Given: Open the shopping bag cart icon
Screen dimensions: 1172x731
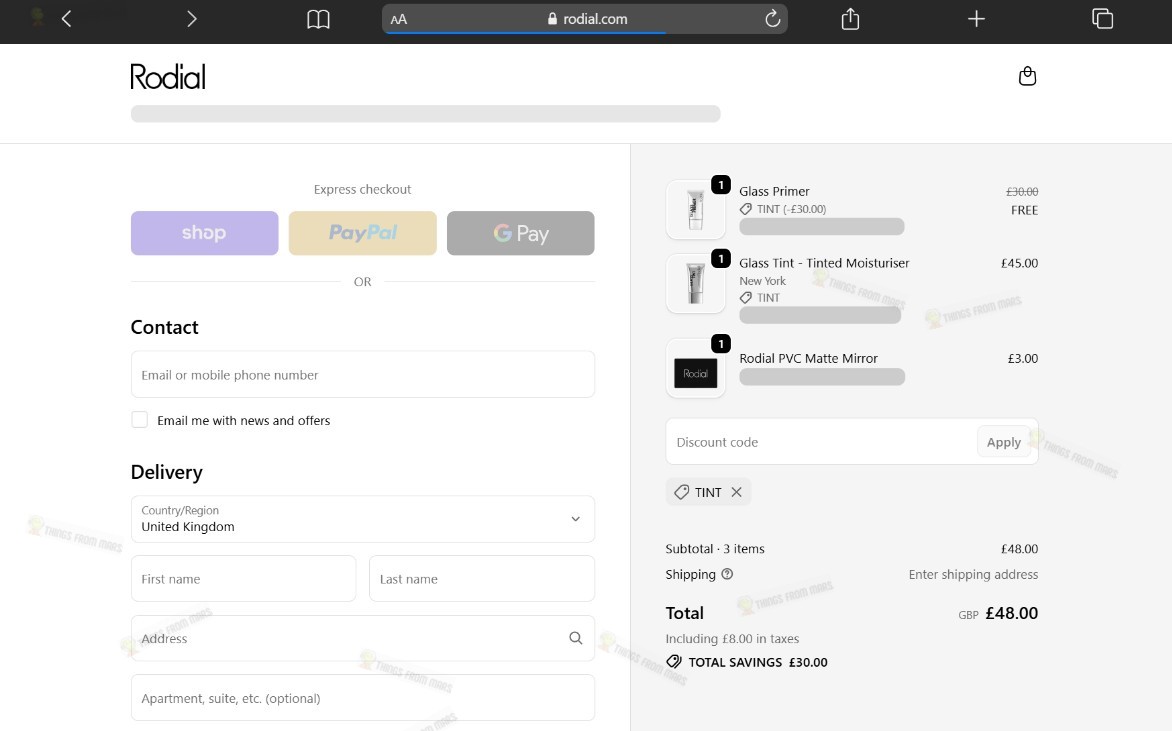Looking at the screenshot, I should 1028,76.
